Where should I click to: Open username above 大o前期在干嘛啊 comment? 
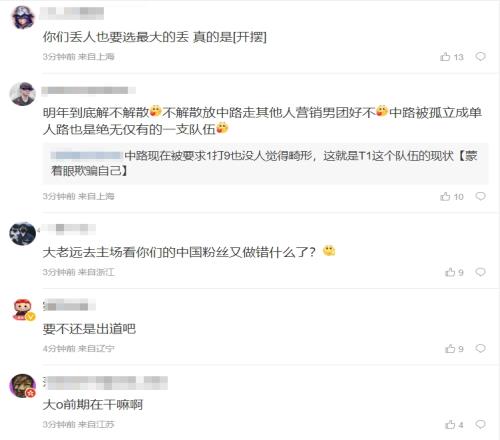[105, 383]
